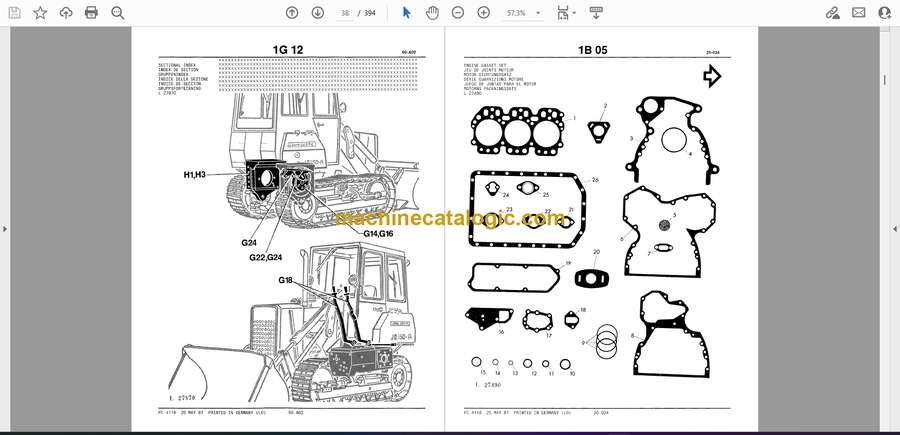Click the G18 callout label

[x=285, y=280]
